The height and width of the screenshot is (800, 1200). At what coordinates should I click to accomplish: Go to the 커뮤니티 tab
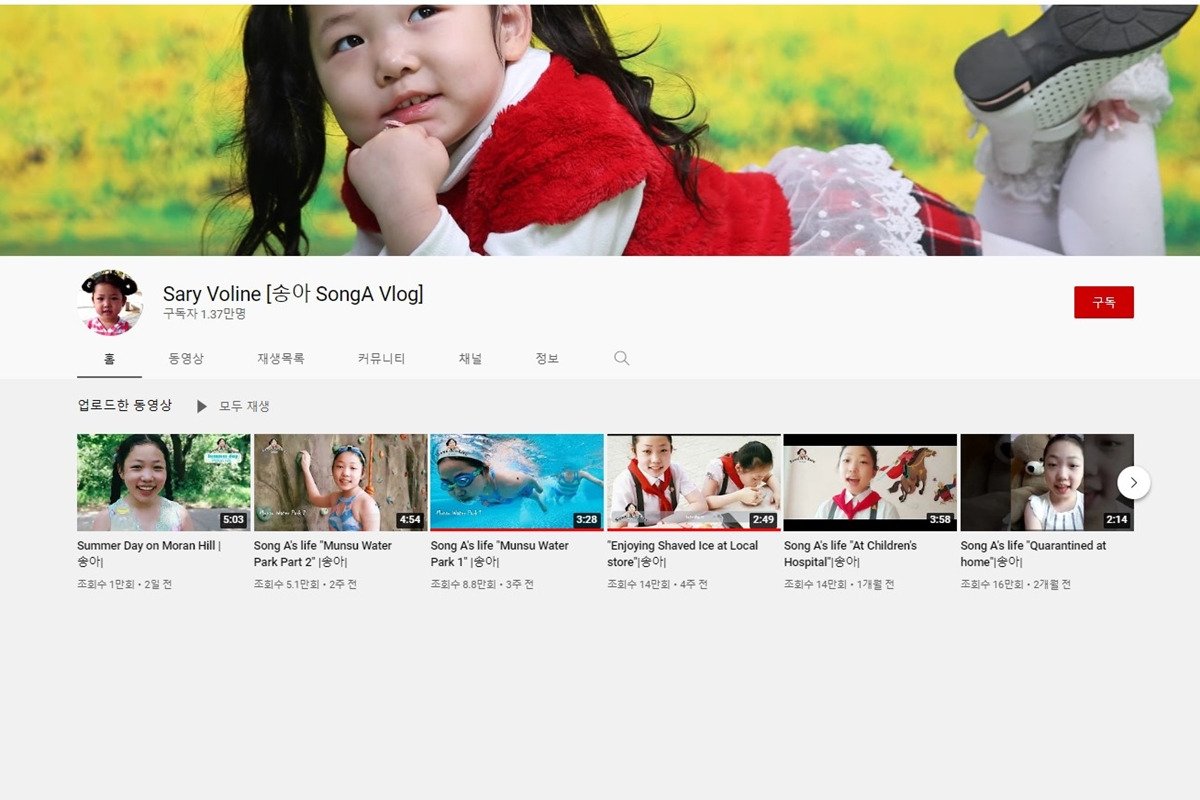382,358
